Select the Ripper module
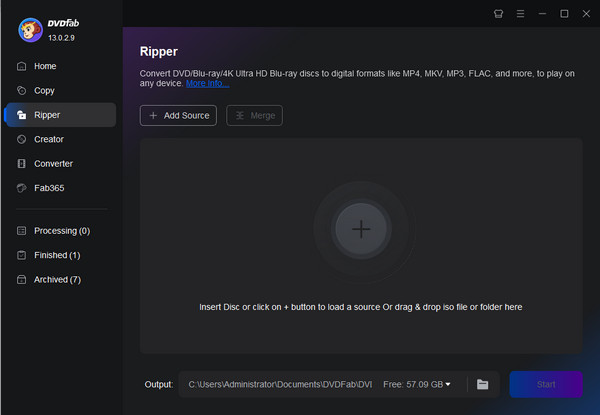Image resolution: width=600 pixels, height=415 pixels. click(61, 115)
